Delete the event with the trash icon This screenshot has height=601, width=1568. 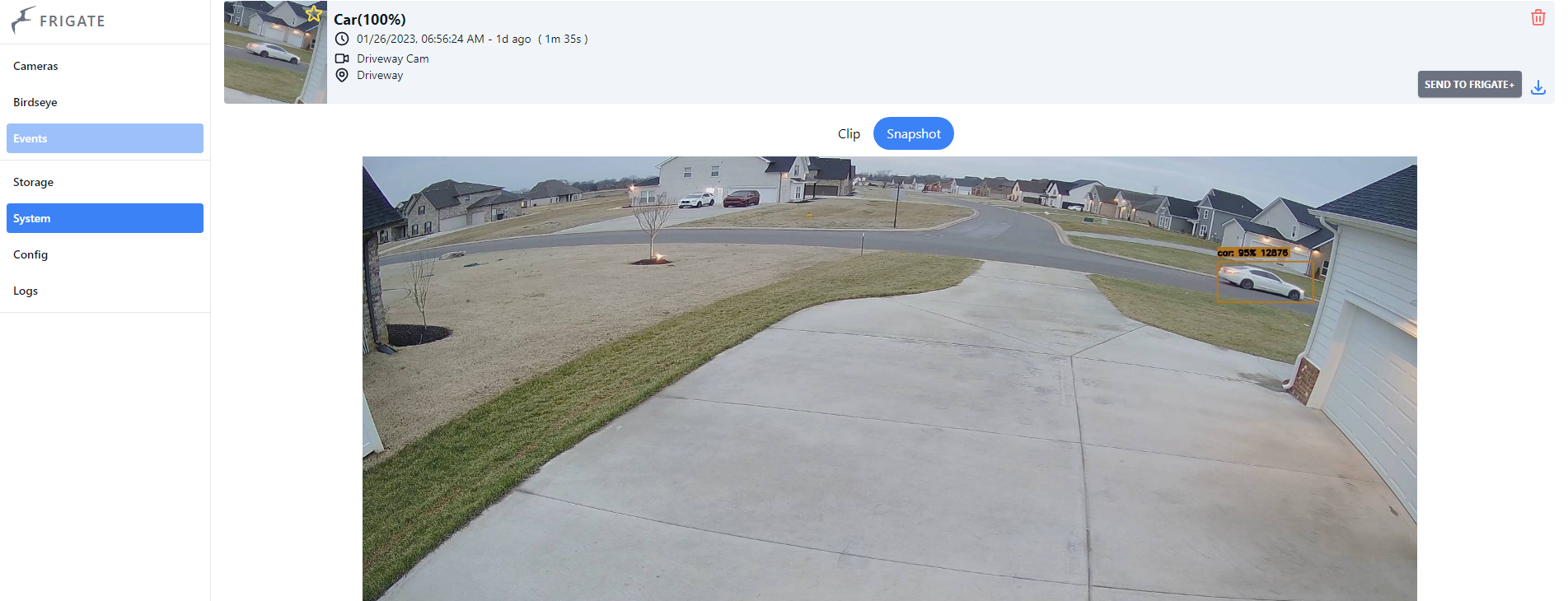click(x=1538, y=17)
